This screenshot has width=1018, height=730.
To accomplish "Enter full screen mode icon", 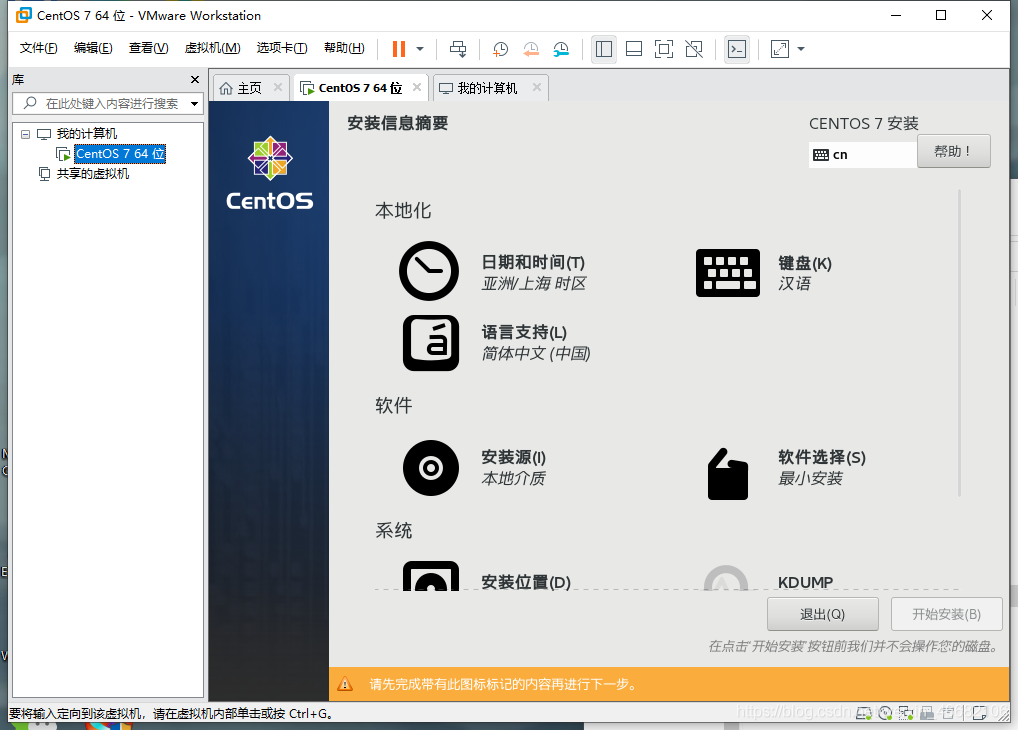I will pos(664,49).
